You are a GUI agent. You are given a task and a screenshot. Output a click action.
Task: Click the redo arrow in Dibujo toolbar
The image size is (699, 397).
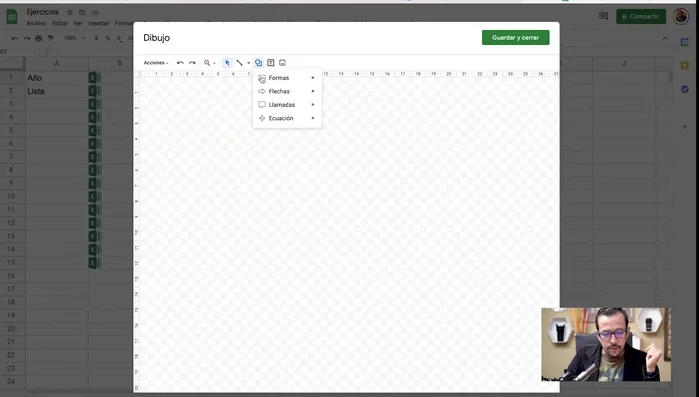(192, 63)
